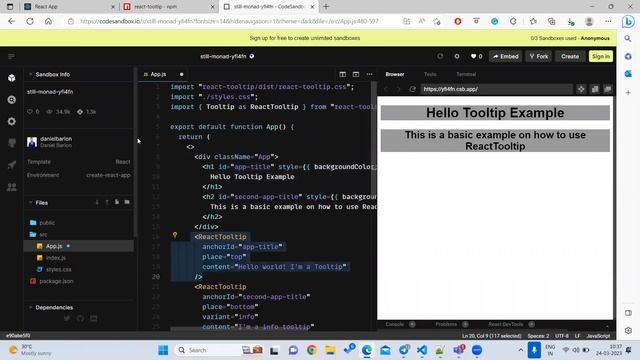Click the split editor layout icon
Viewport: 640px width, 360px height.
(342, 74)
